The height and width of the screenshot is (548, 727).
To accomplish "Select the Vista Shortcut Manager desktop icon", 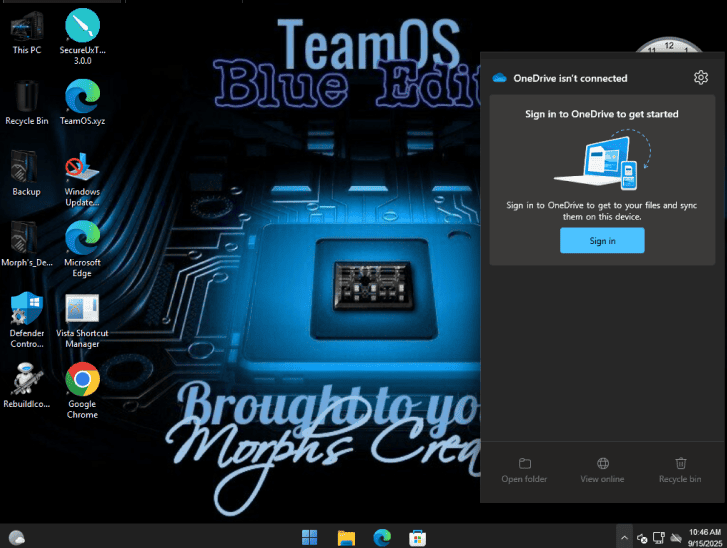I will [x=82, y=321].
